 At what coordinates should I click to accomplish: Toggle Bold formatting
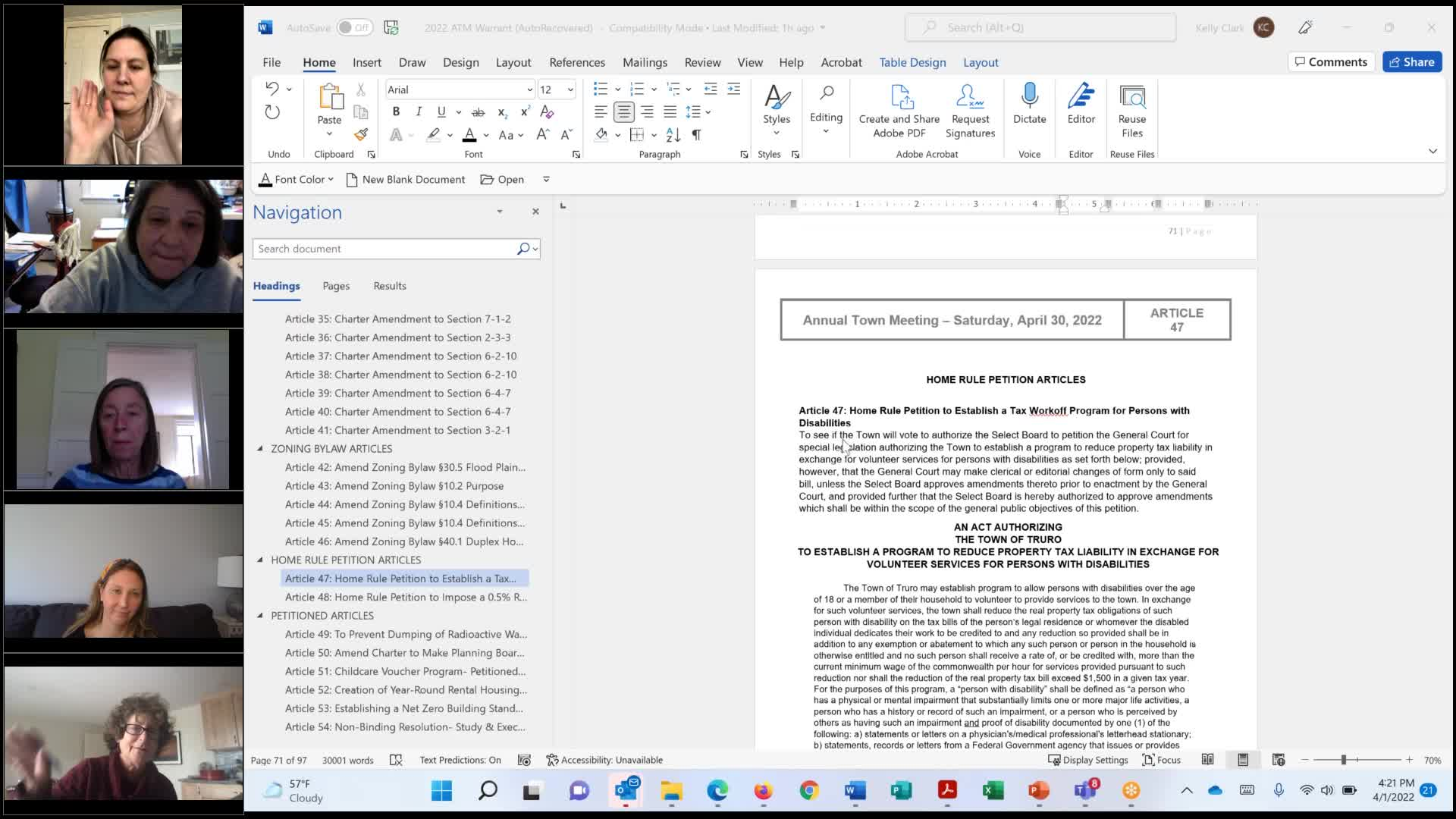pyautogui.click(x=396, y=112)
